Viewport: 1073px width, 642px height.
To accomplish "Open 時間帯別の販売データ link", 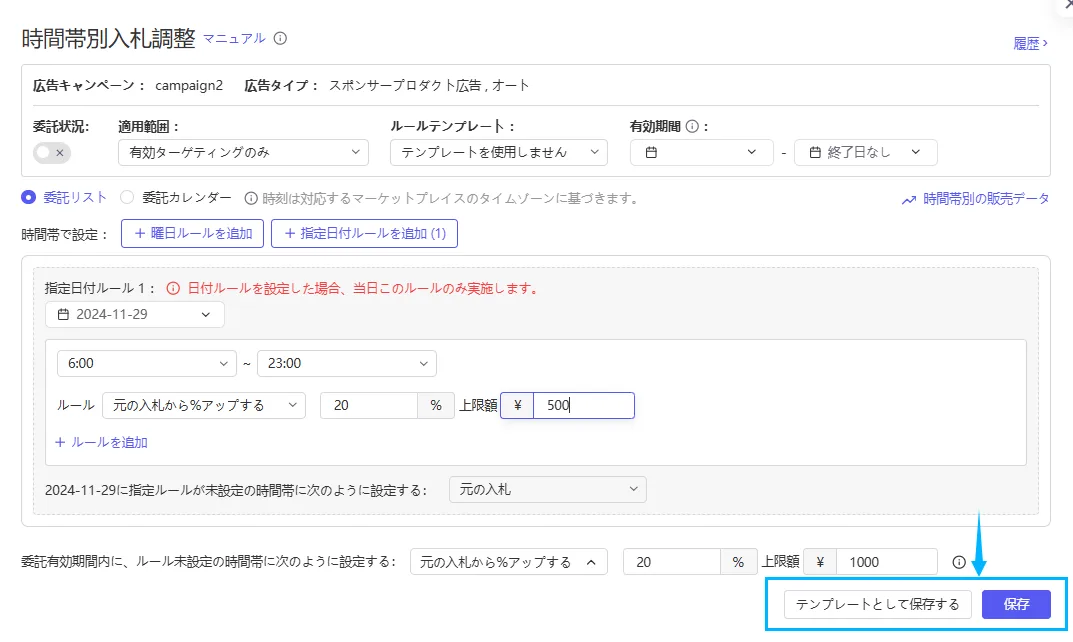I will click(985, 199).
